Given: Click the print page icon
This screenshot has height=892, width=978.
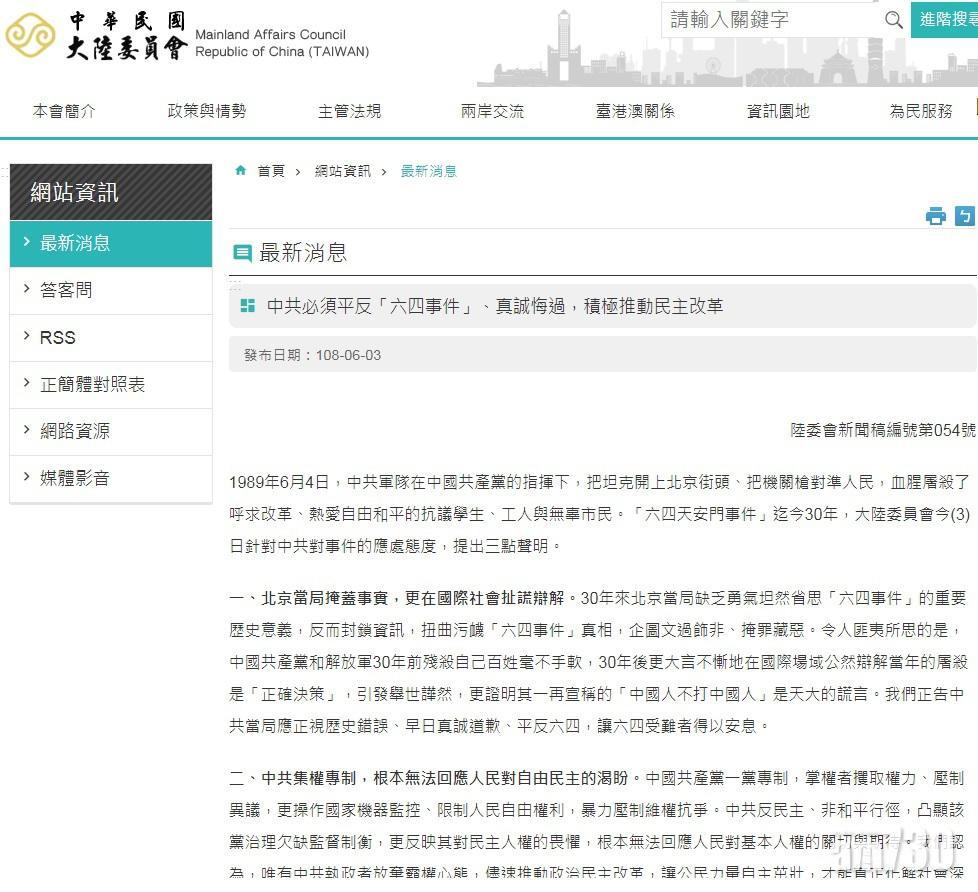Looking at the screenshot, I should point(936,216).
